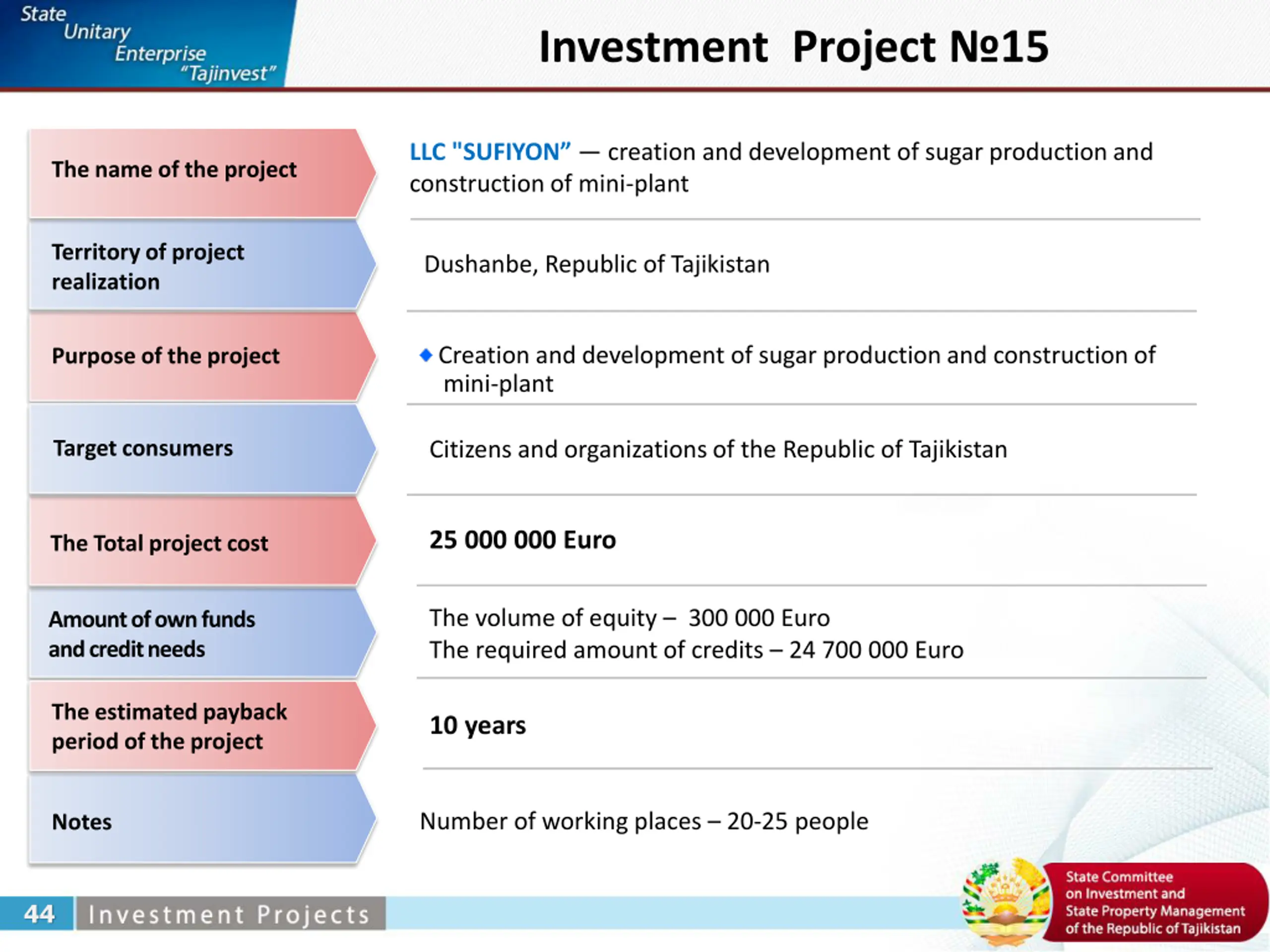The height and width of the screenshot is (952, 1270).
Task: Click the "Investment Project №15" title
Action: [793, 47]
